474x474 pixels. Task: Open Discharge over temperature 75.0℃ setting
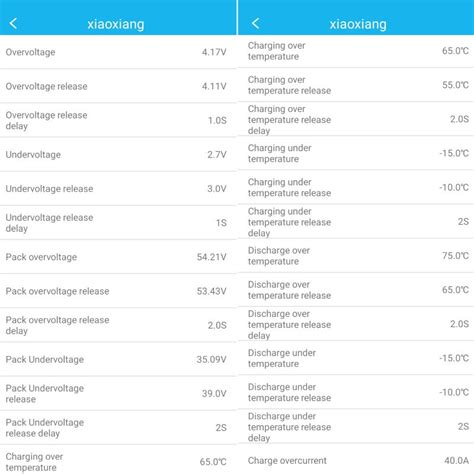pos(356,256)
